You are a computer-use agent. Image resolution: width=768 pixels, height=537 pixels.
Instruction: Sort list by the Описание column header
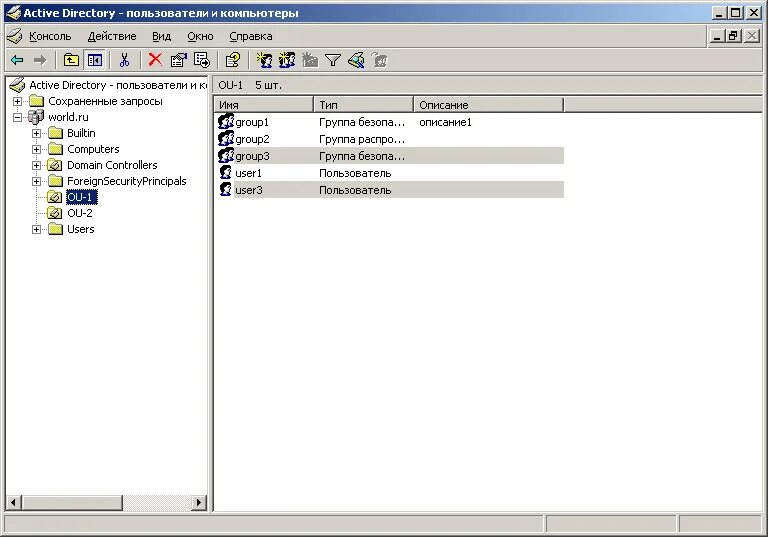489,105
